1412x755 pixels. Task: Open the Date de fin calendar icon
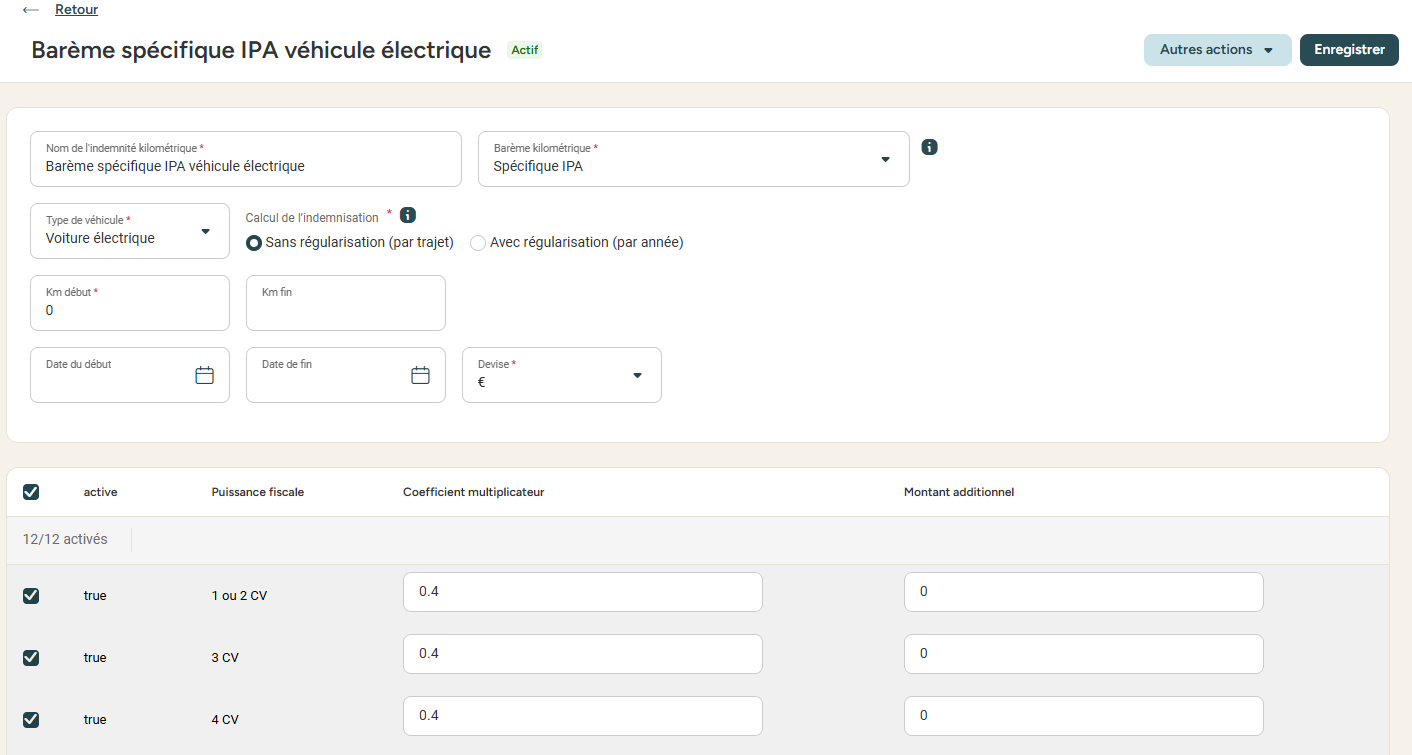(421, 375)
